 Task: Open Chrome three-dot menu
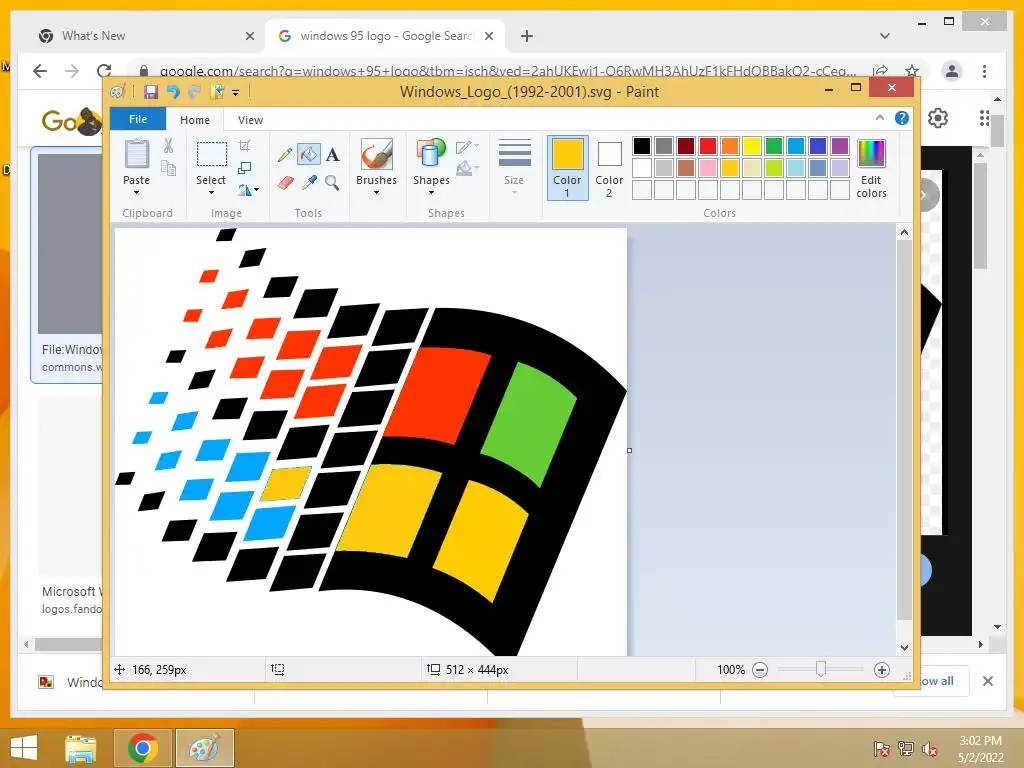click(x=984, y=71)
